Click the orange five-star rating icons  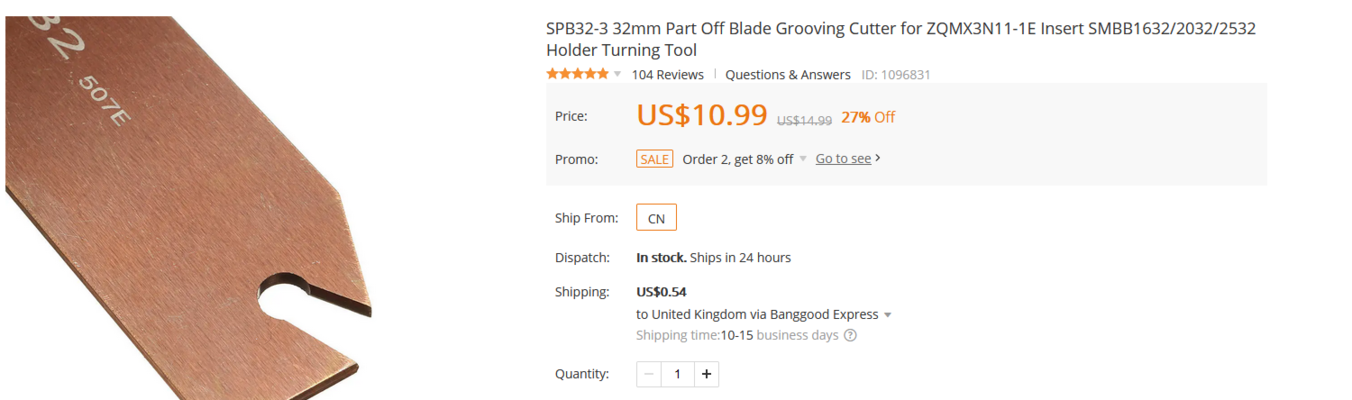(577, 74)
